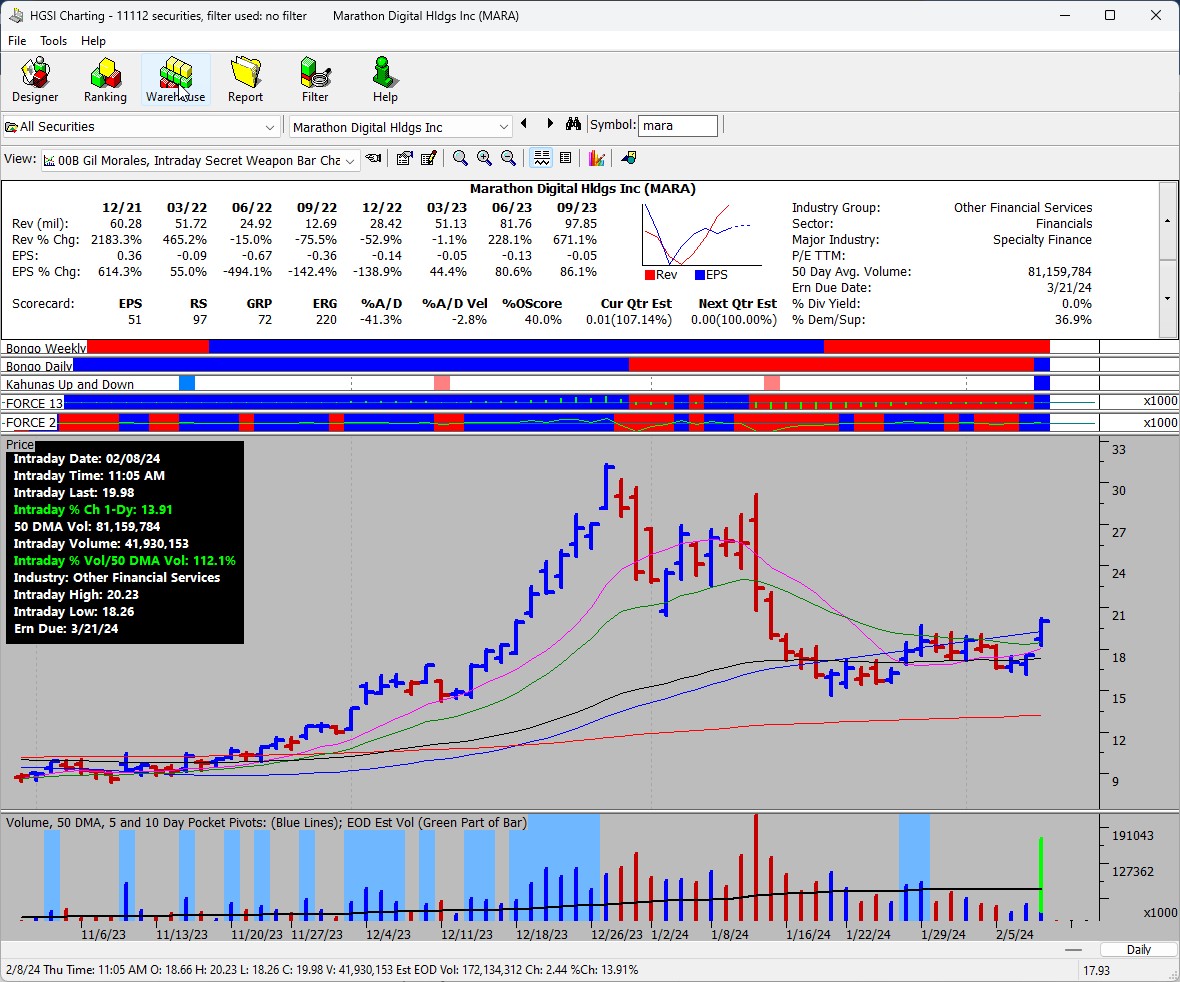
Task: Click the Daily period button
Action: tap(1138, 950)
